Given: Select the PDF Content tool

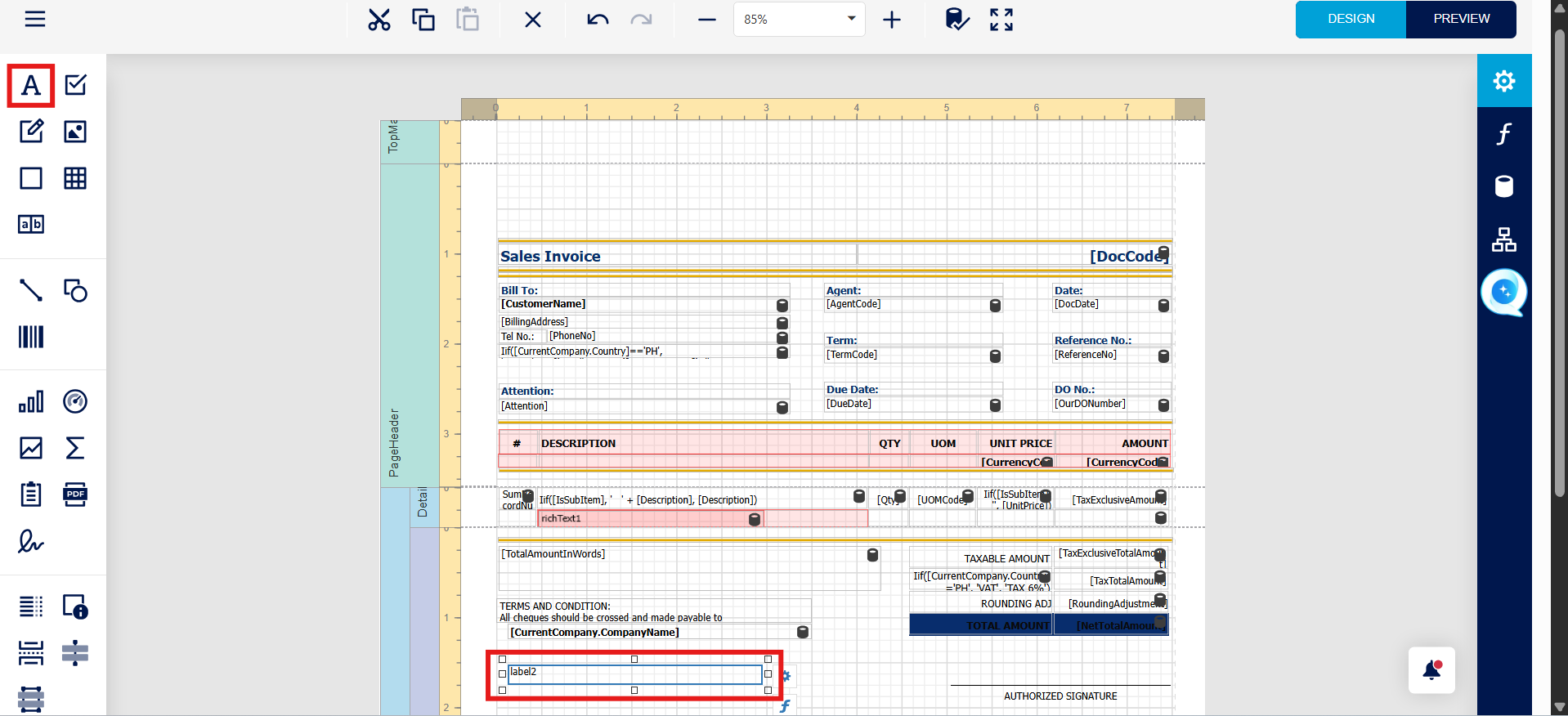Looking at the screenshot, I should 75,494.
